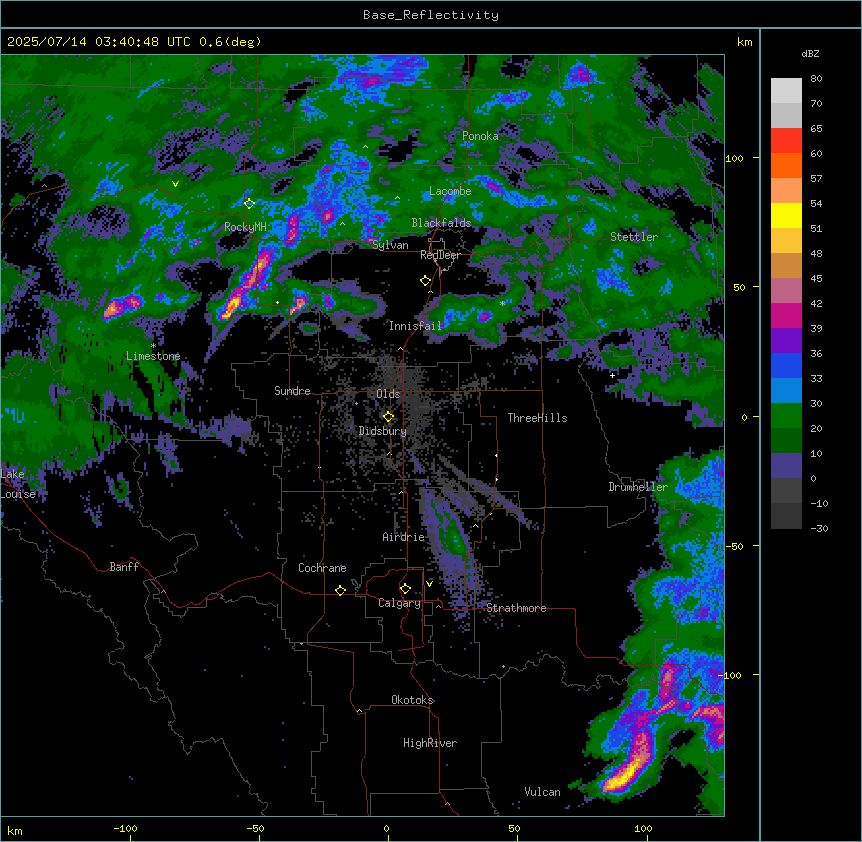Pick the light gray top swatch of legend

(786, 90)
